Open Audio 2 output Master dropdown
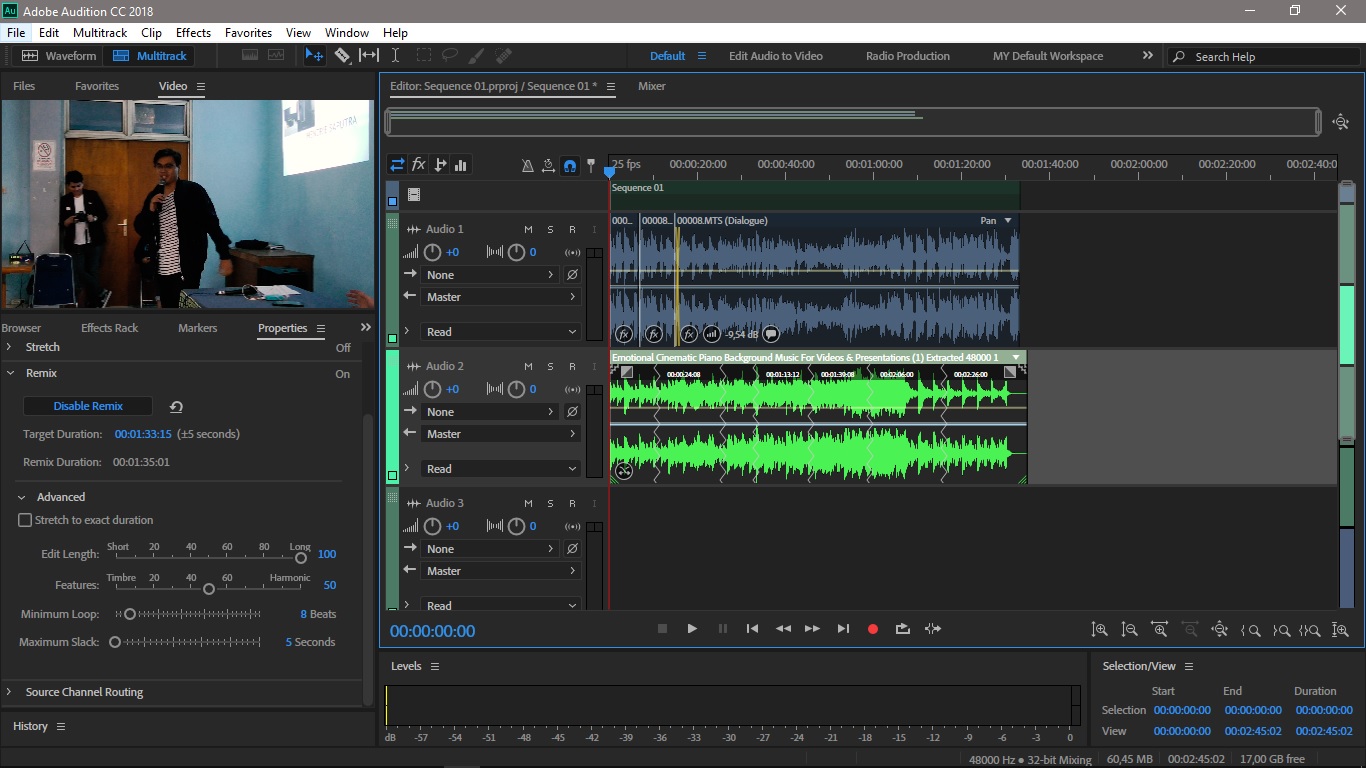 click(x=499, y=434)
